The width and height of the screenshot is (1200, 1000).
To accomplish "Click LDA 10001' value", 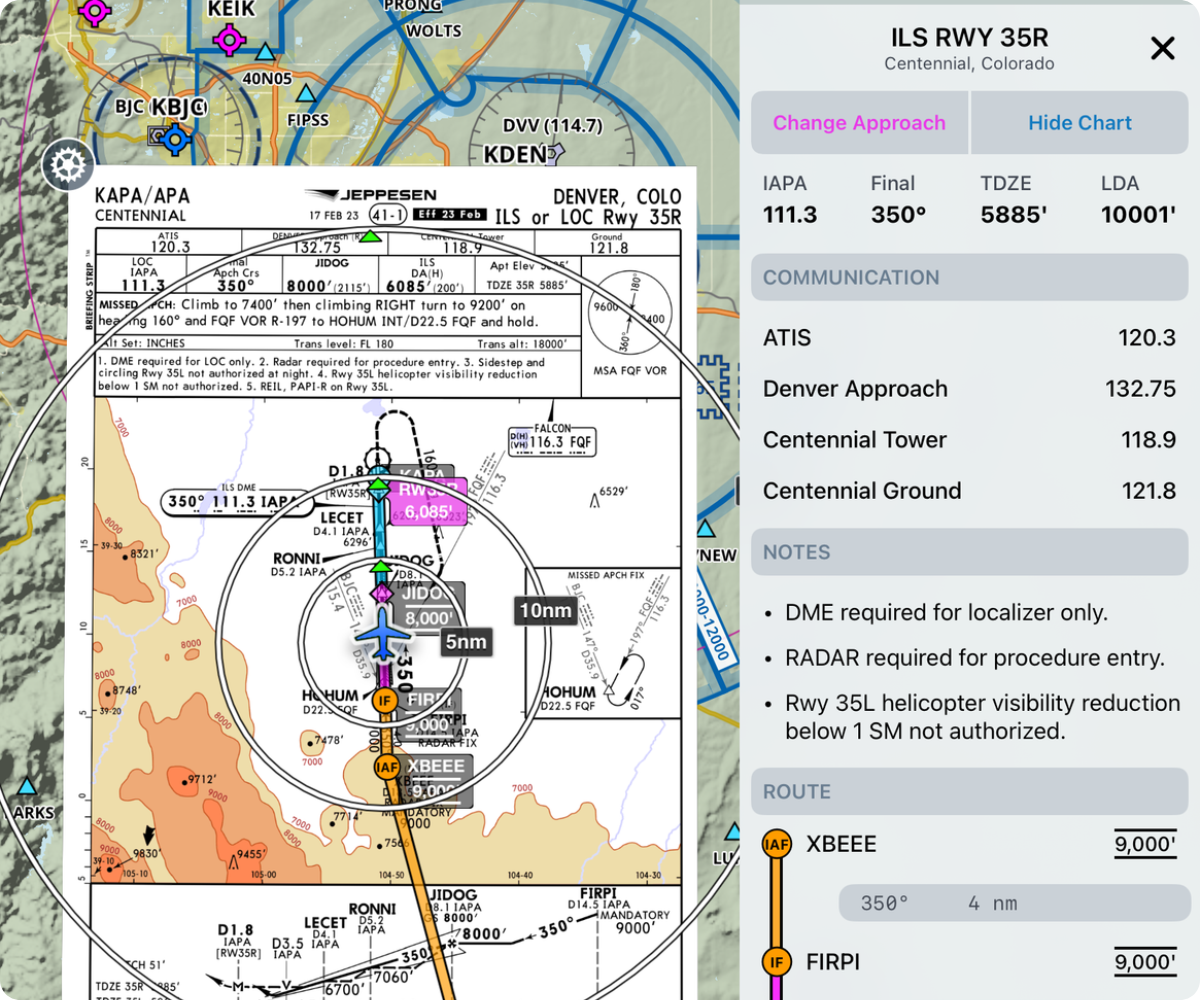I will click(x=1139, y=215).
